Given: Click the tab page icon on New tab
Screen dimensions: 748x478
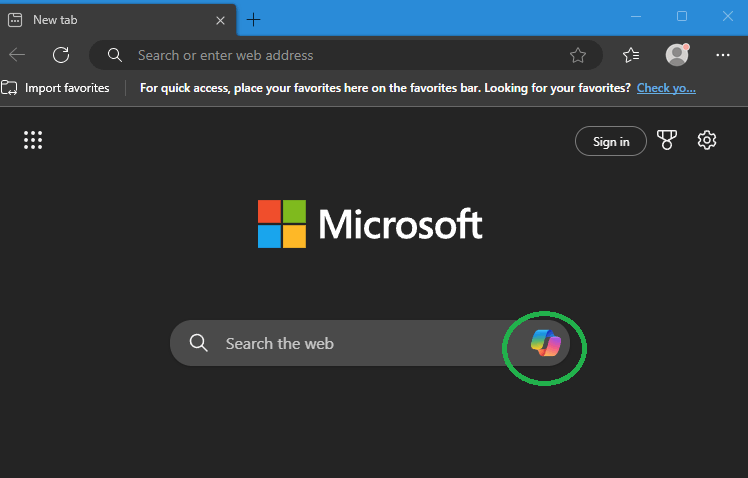Looking at the screenshot, I should 15,20.
